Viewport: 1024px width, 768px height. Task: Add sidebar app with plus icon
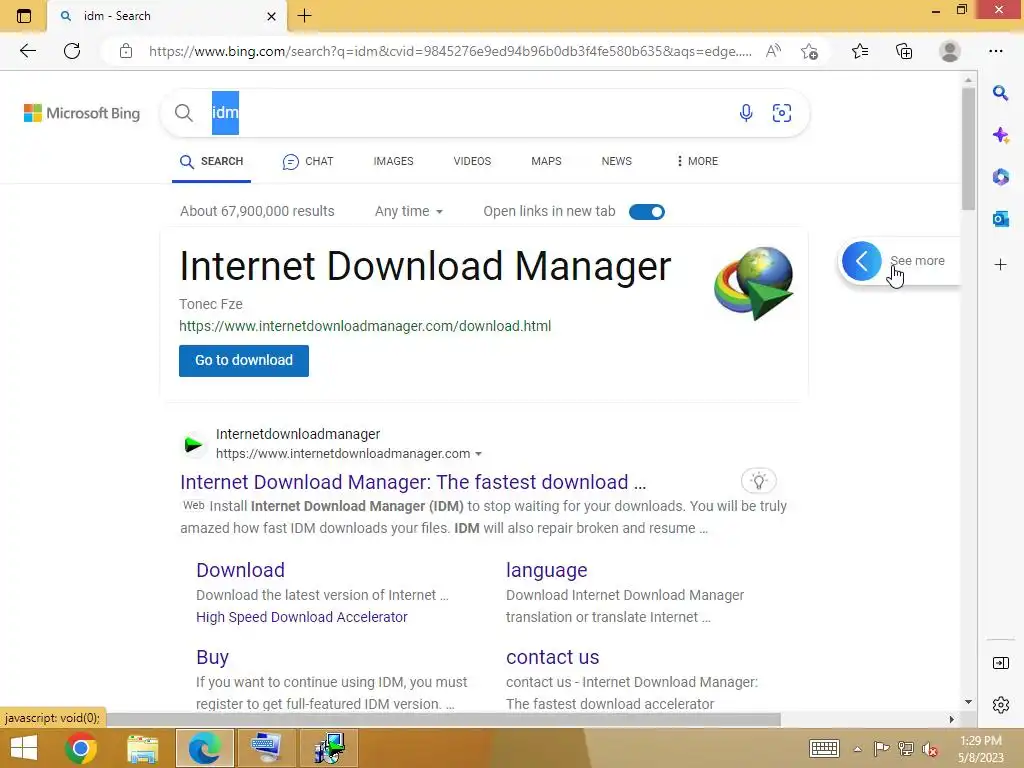(1000, 264)
